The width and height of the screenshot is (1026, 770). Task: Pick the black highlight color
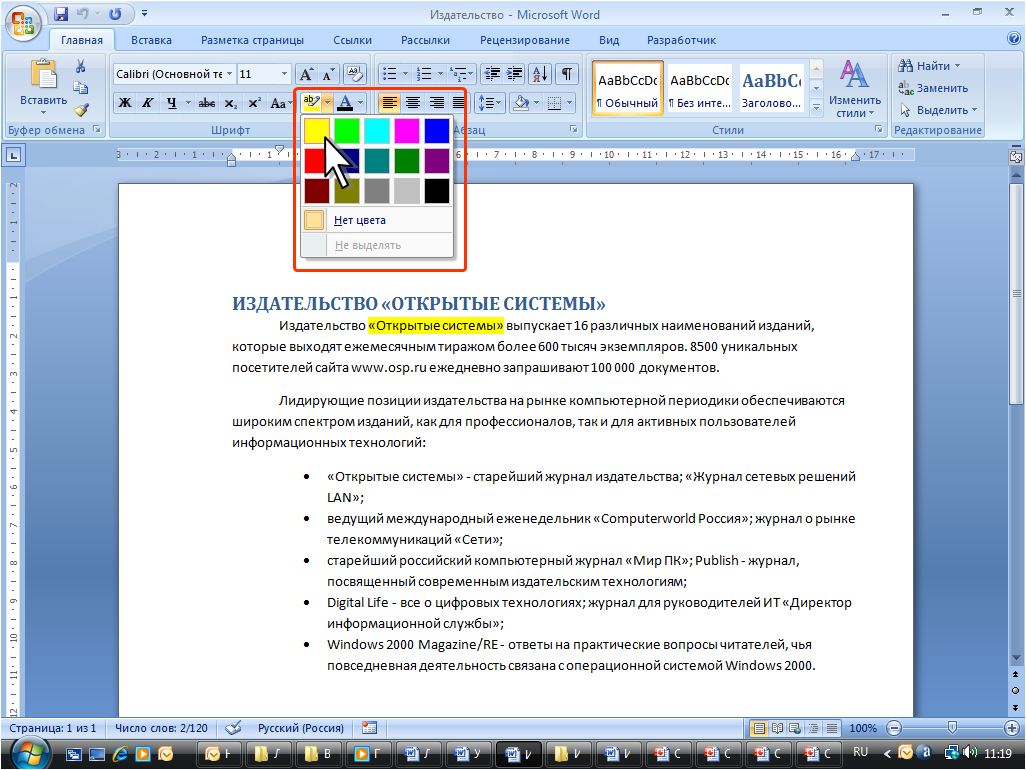click(437, 191)
